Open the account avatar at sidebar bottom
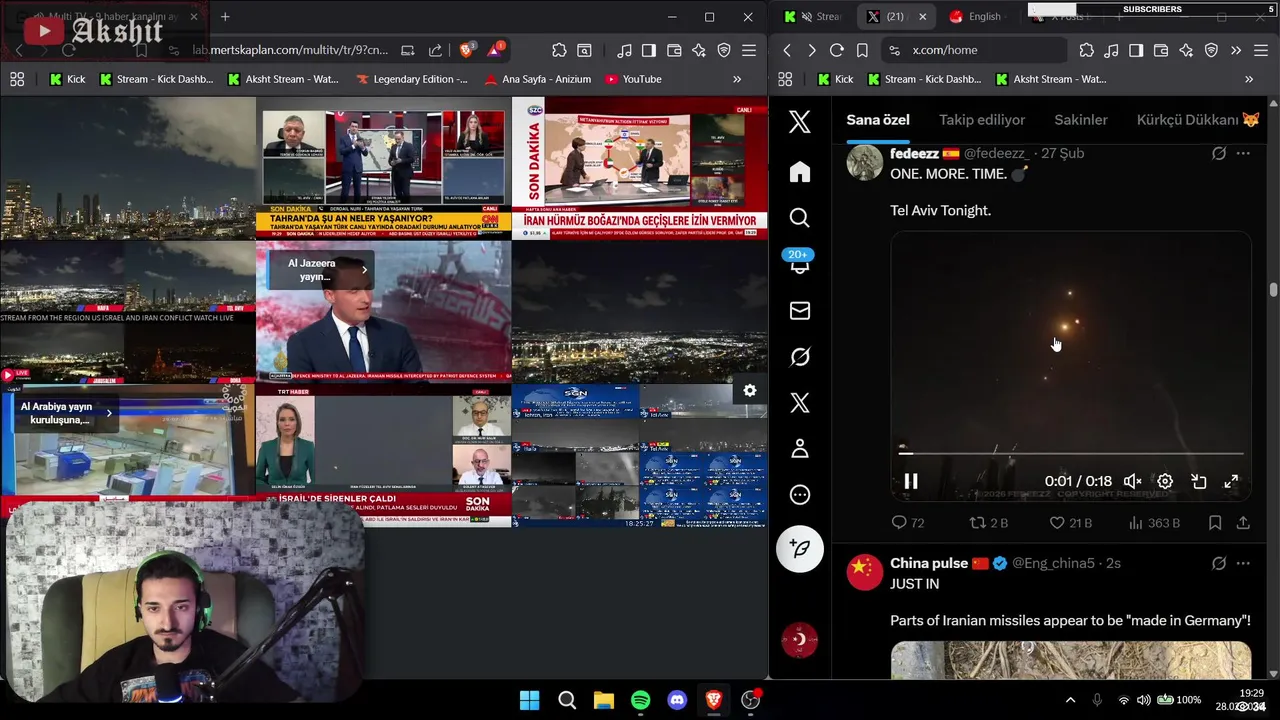Screen dimensions: 1280x720 click(800, 640)
